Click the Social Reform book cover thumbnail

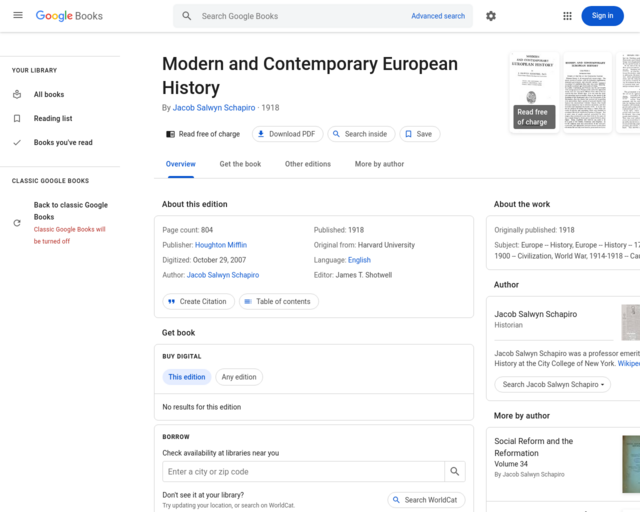click(631, 464)
